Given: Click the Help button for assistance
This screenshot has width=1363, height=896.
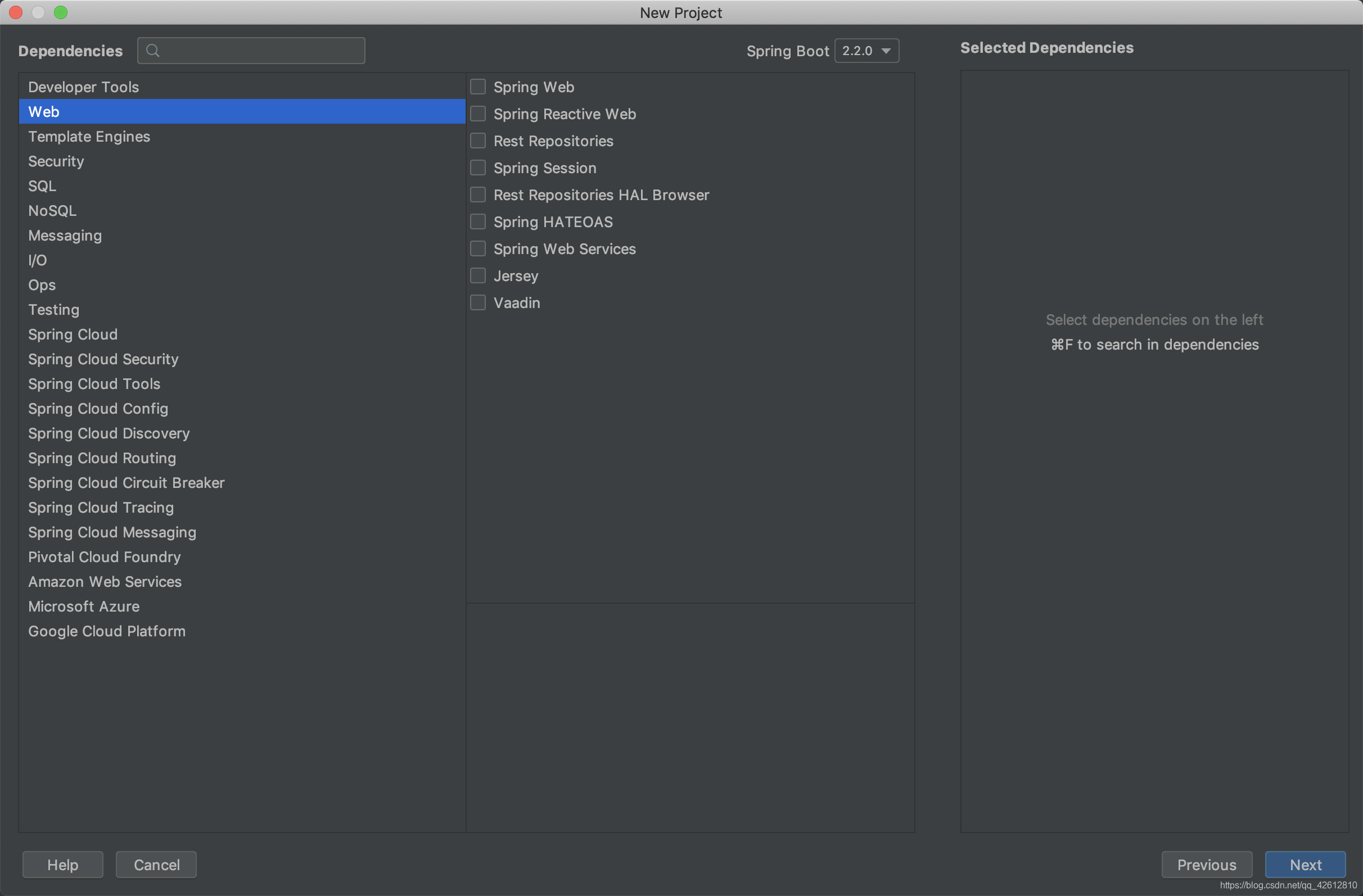Looking at the screenshot, I should point(63,864).
